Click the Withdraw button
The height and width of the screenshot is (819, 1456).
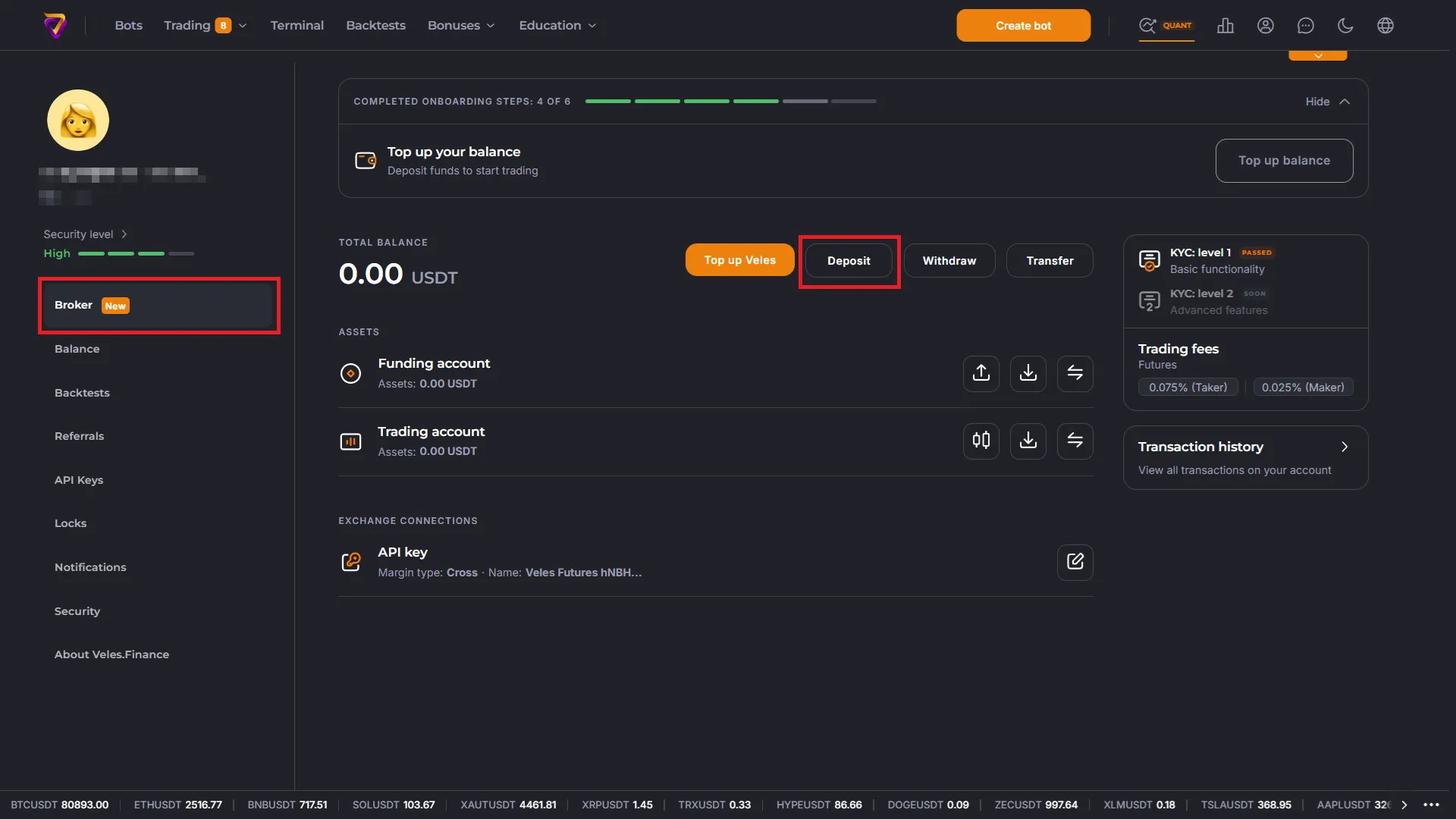[949, 261]
